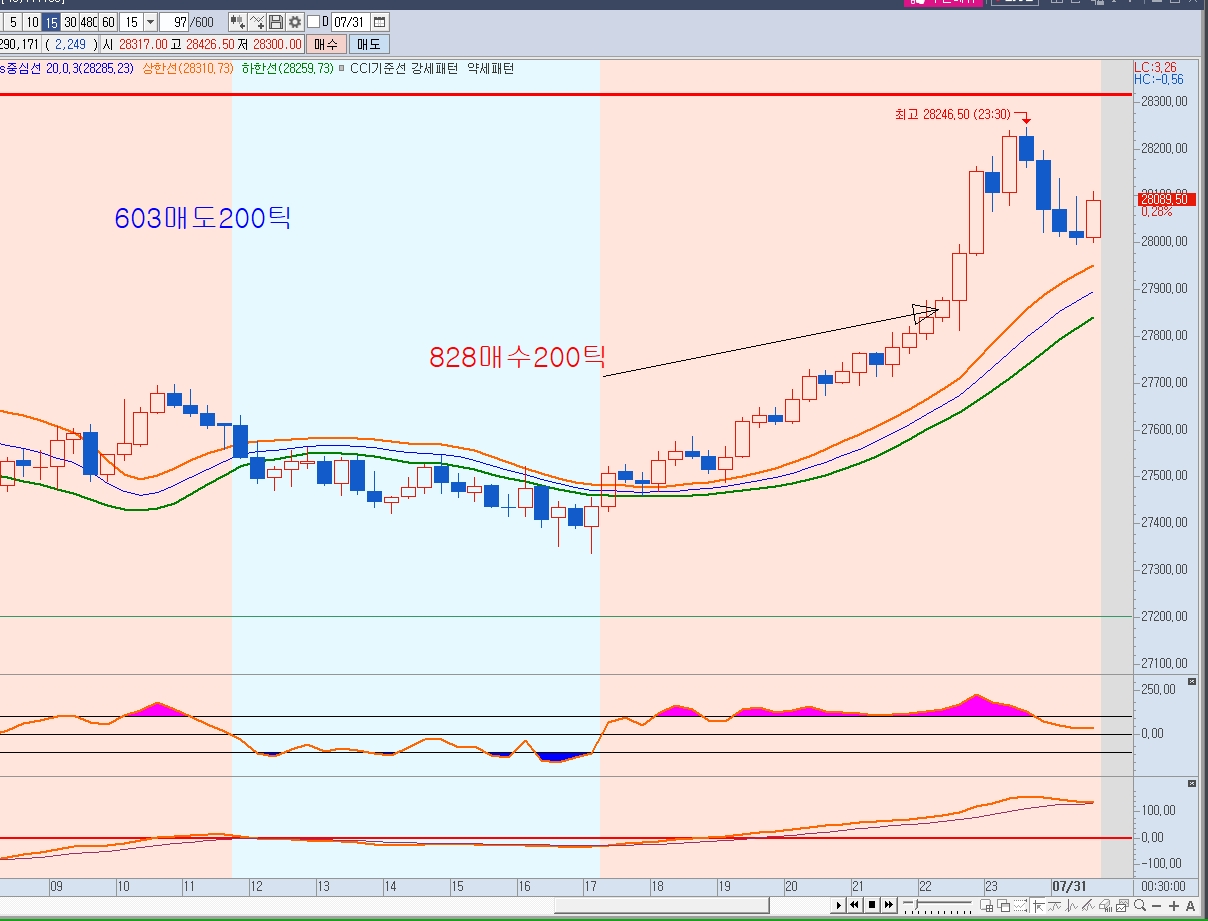
Task: Click the plus zoom-in icon
Action: point(1173,906)
